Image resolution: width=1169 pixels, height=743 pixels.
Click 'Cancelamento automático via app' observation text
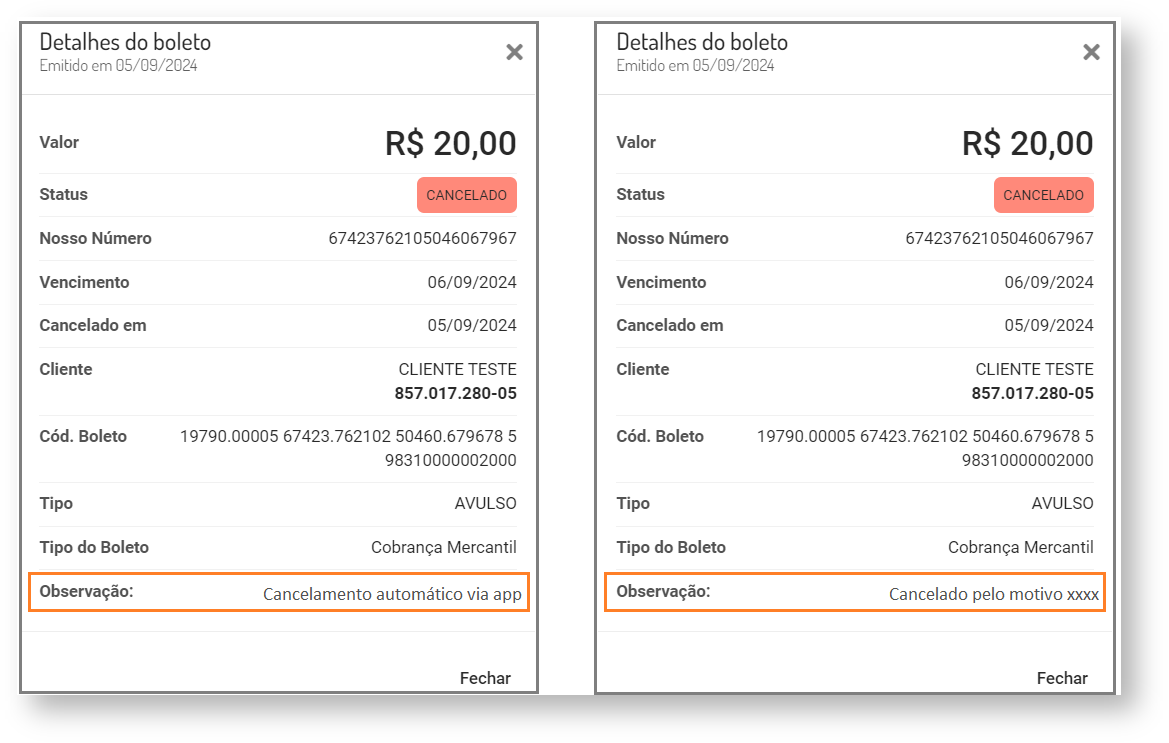click(x=392, y=594)
